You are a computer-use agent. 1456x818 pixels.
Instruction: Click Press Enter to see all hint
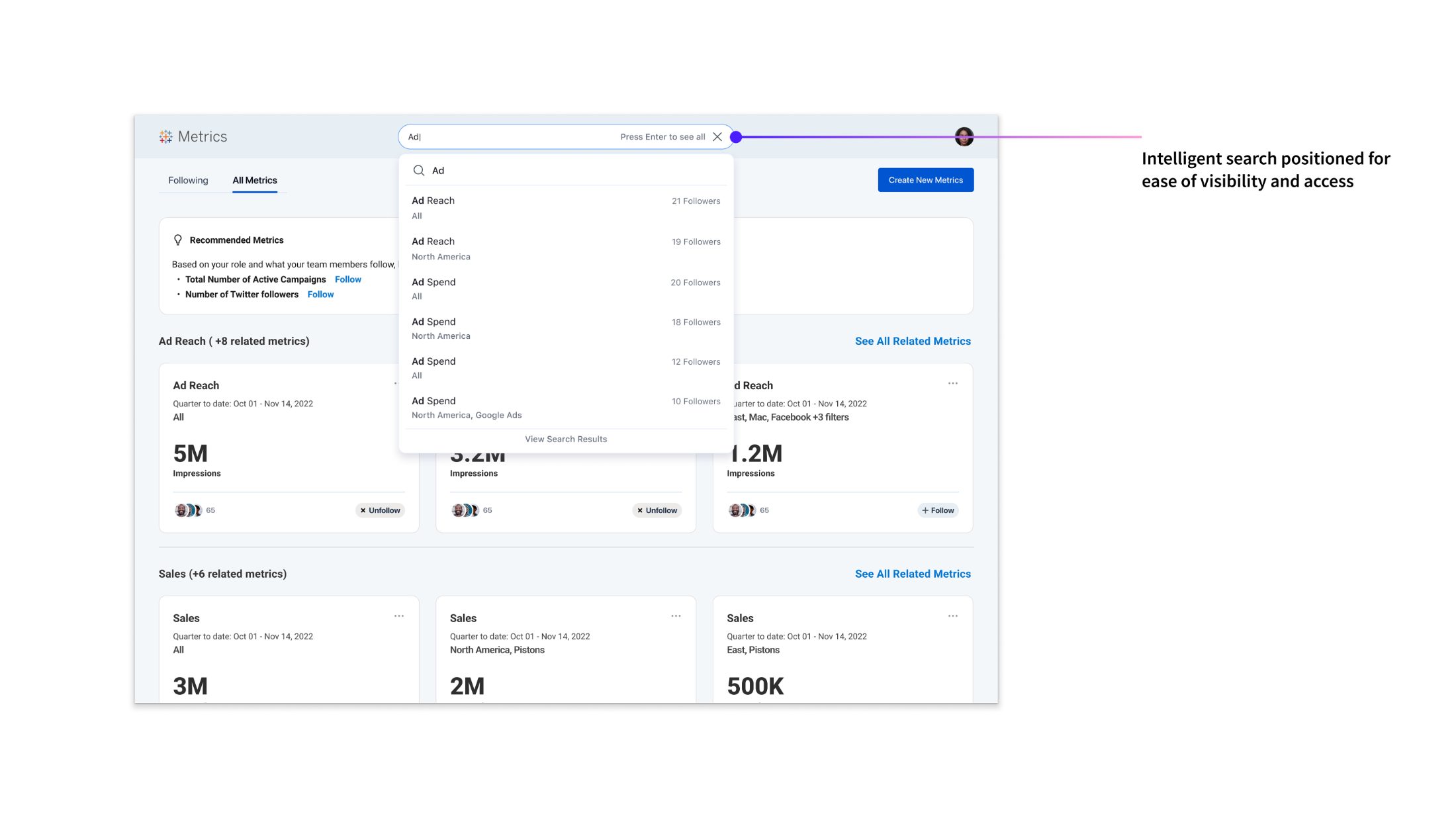coord(662,137)
